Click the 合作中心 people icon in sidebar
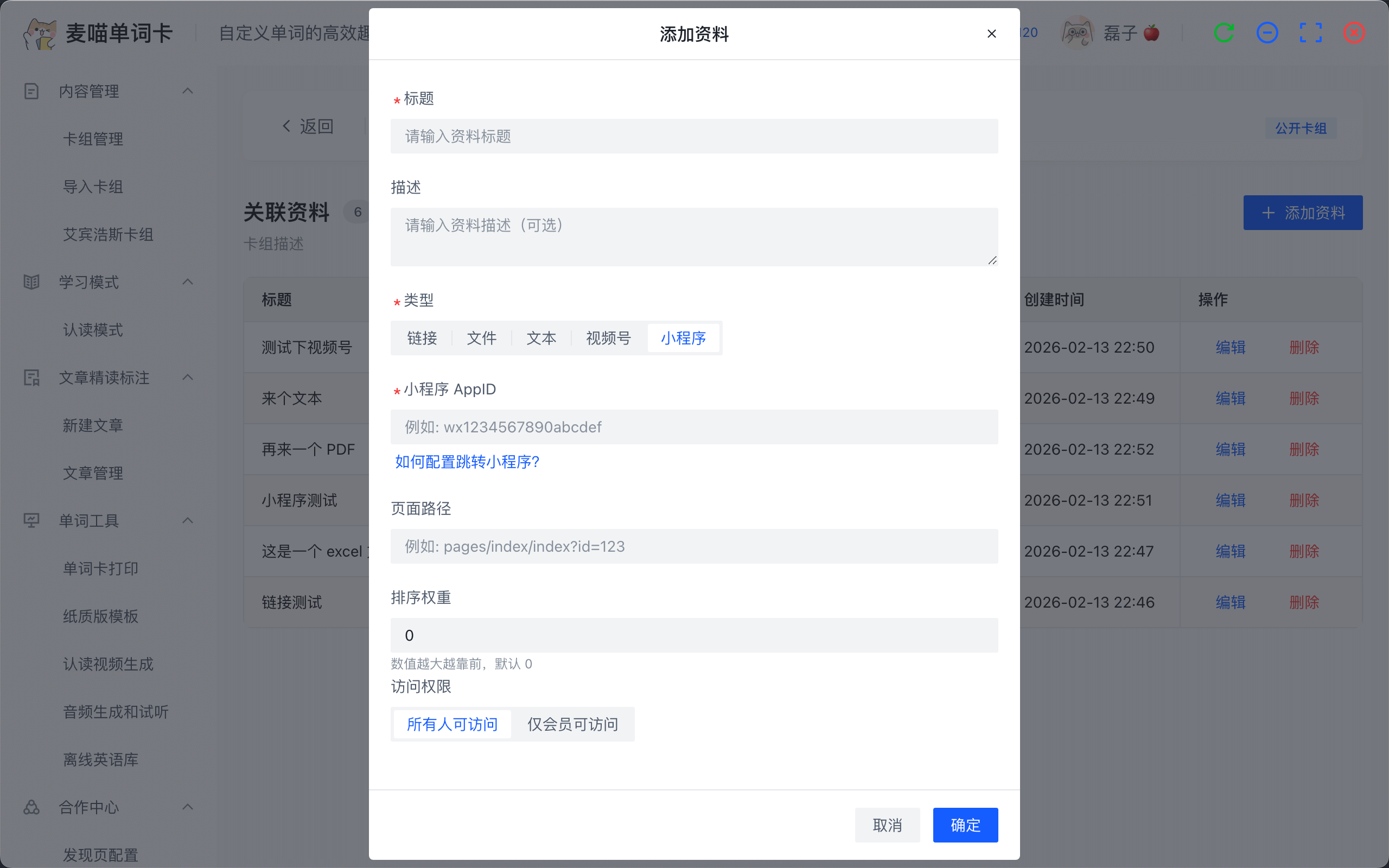The height and width of the screenshot is (868, 1389). pyautogui.click(x=31, y=807)
